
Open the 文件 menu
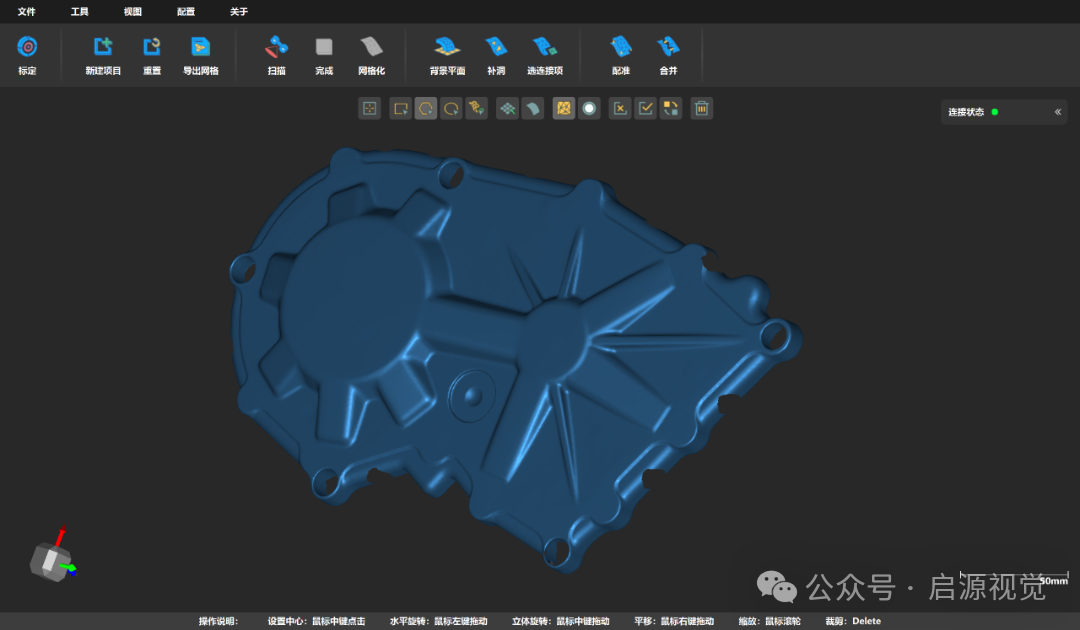coord(26,12)
